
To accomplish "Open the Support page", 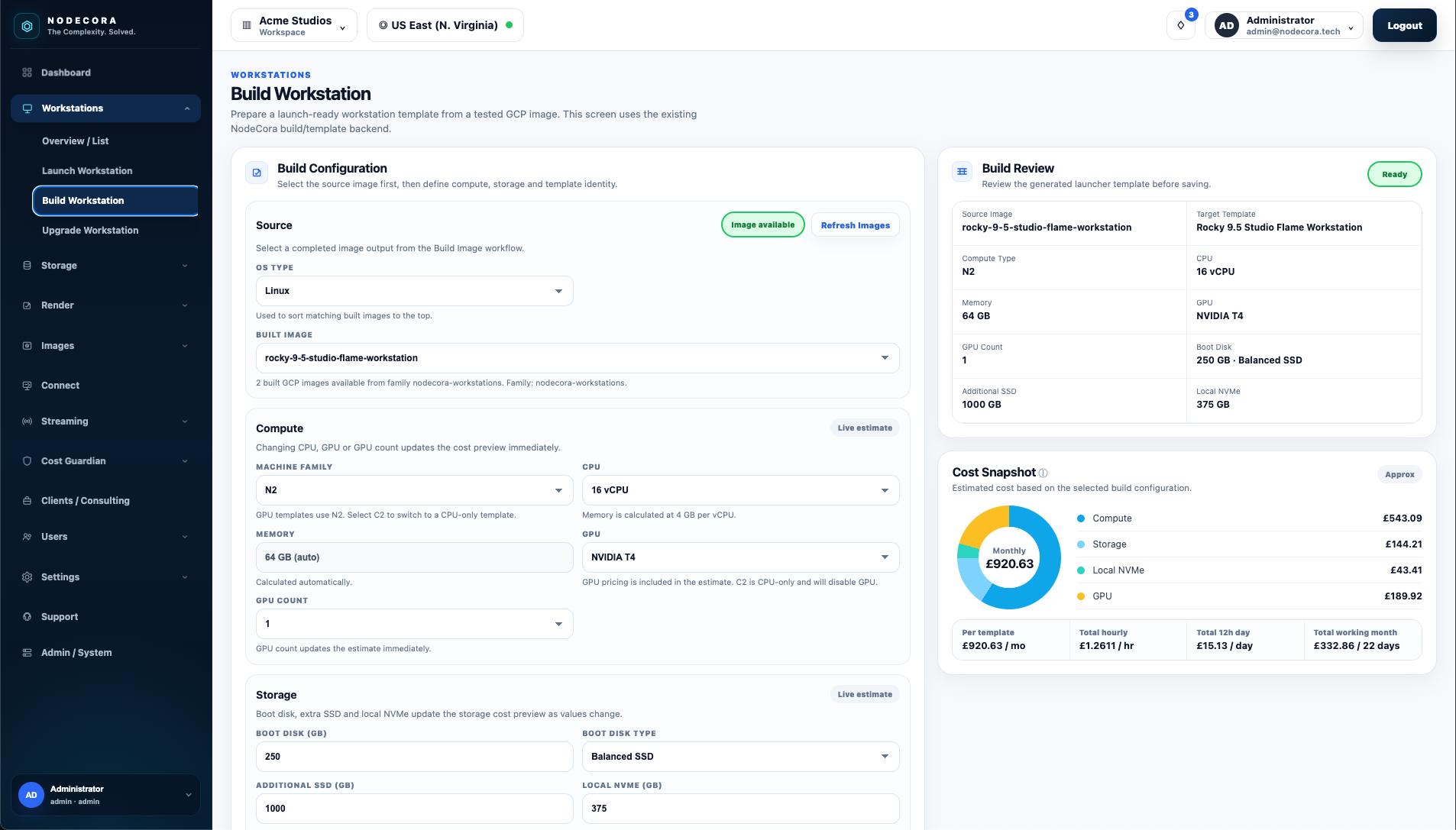I will coord(105,617).
